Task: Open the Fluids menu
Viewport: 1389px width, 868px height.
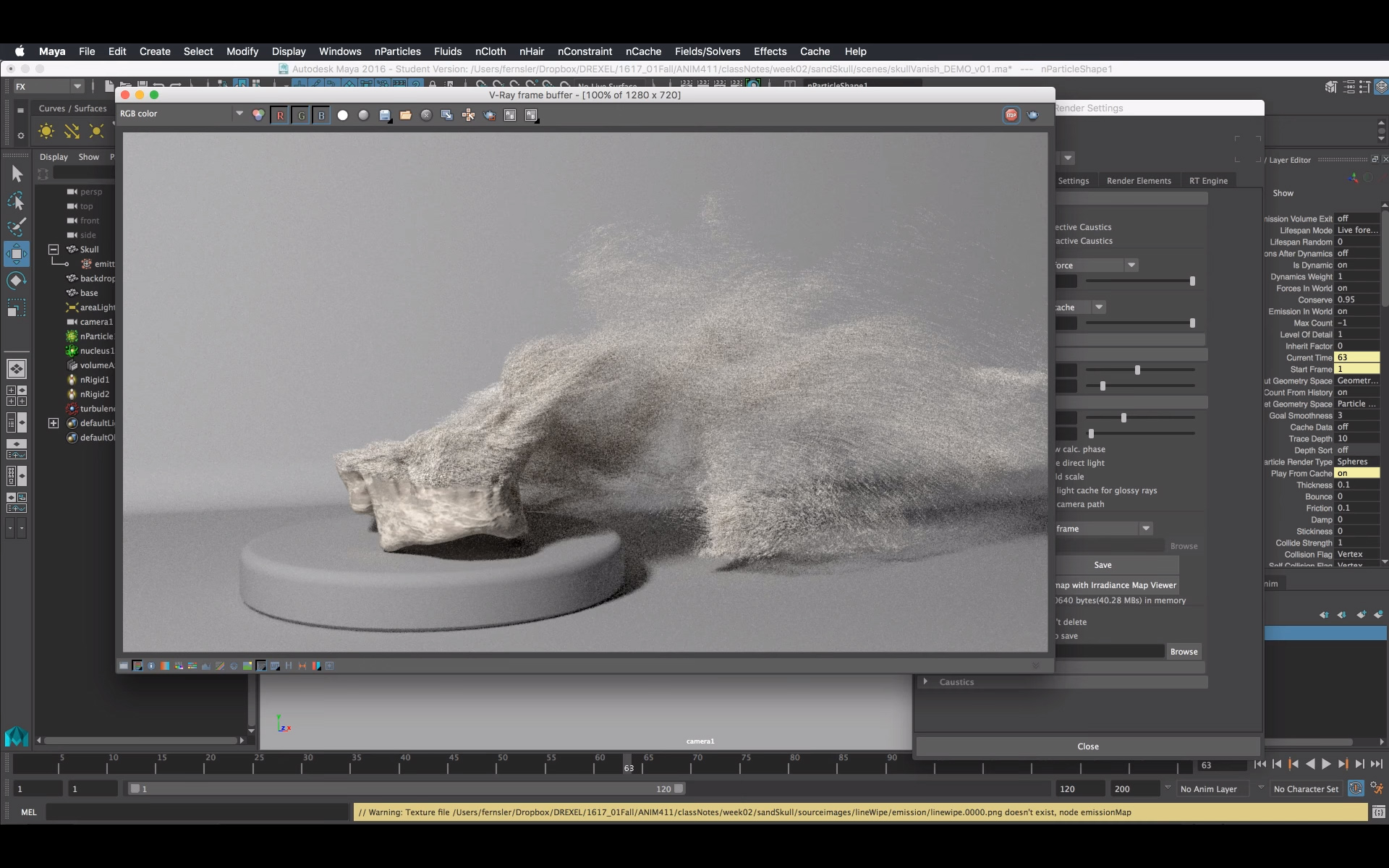Action: 448,51
